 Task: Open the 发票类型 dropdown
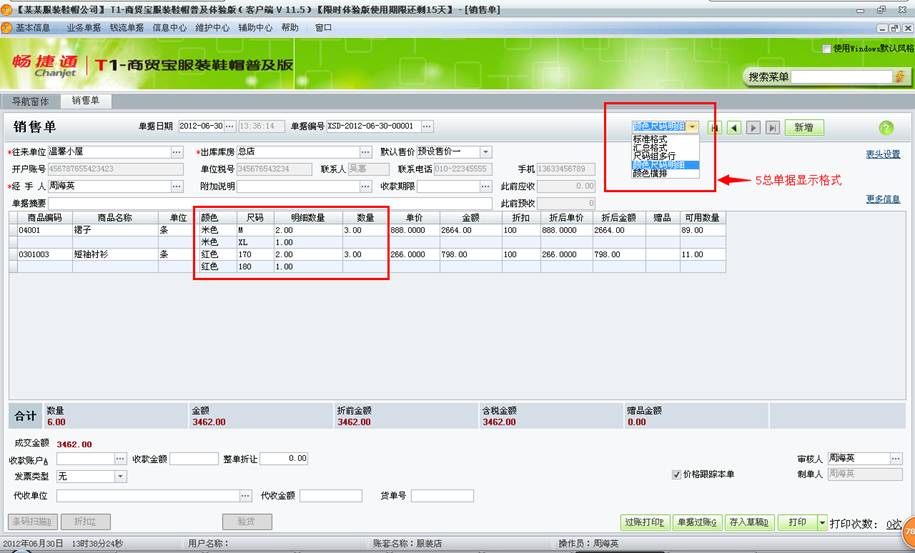pyautogui.click(x=121, y=476)
